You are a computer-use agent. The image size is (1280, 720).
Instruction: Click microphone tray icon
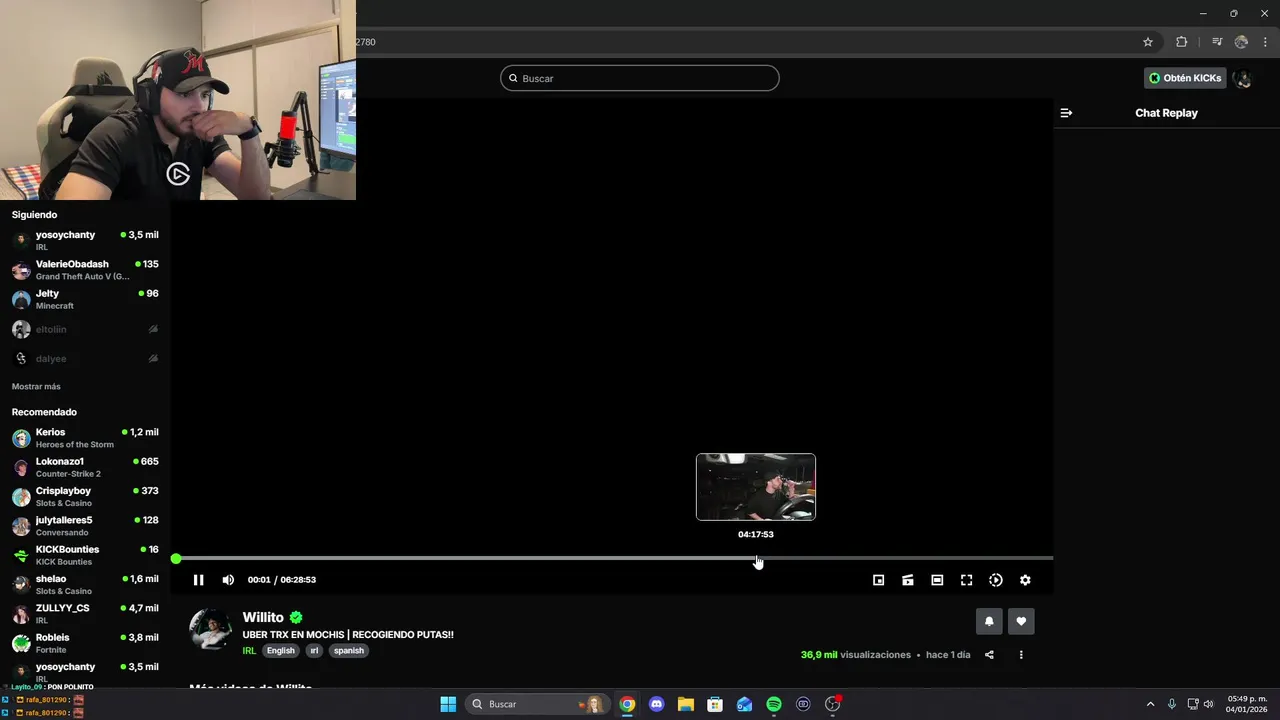click(1172, 704)
